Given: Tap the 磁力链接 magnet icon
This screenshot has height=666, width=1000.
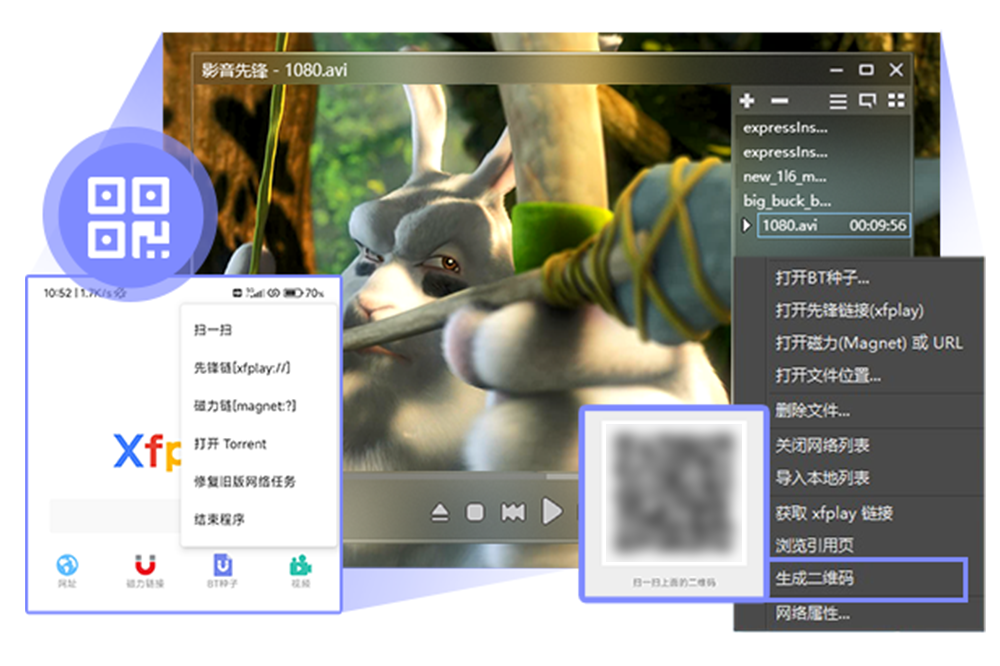Looking at the screenshot, I should [145, 565].
